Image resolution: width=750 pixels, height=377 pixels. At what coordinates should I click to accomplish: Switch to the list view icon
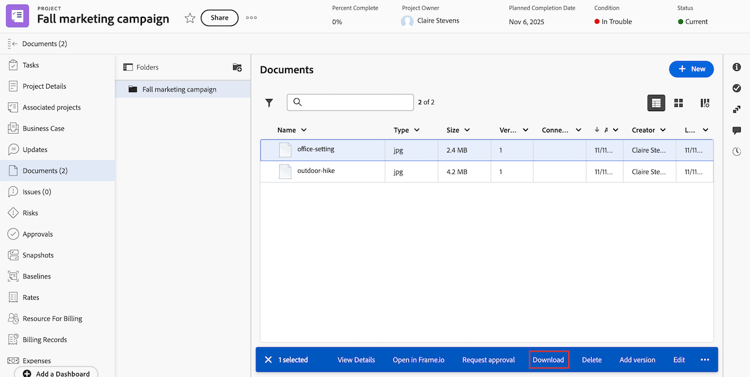coord(656,103)
